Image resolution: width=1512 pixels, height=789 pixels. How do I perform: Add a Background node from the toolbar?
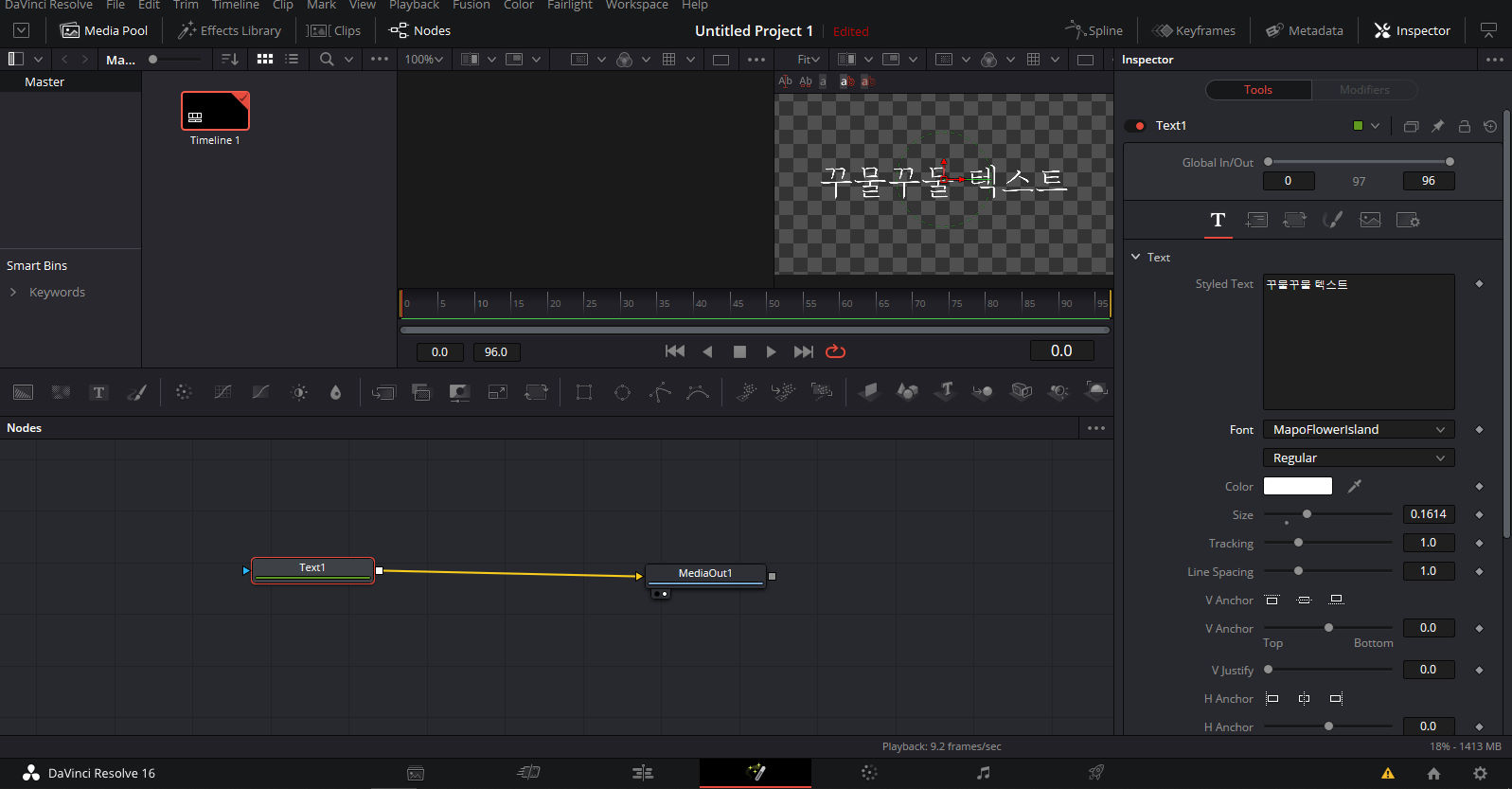click(x=24, y=392)
